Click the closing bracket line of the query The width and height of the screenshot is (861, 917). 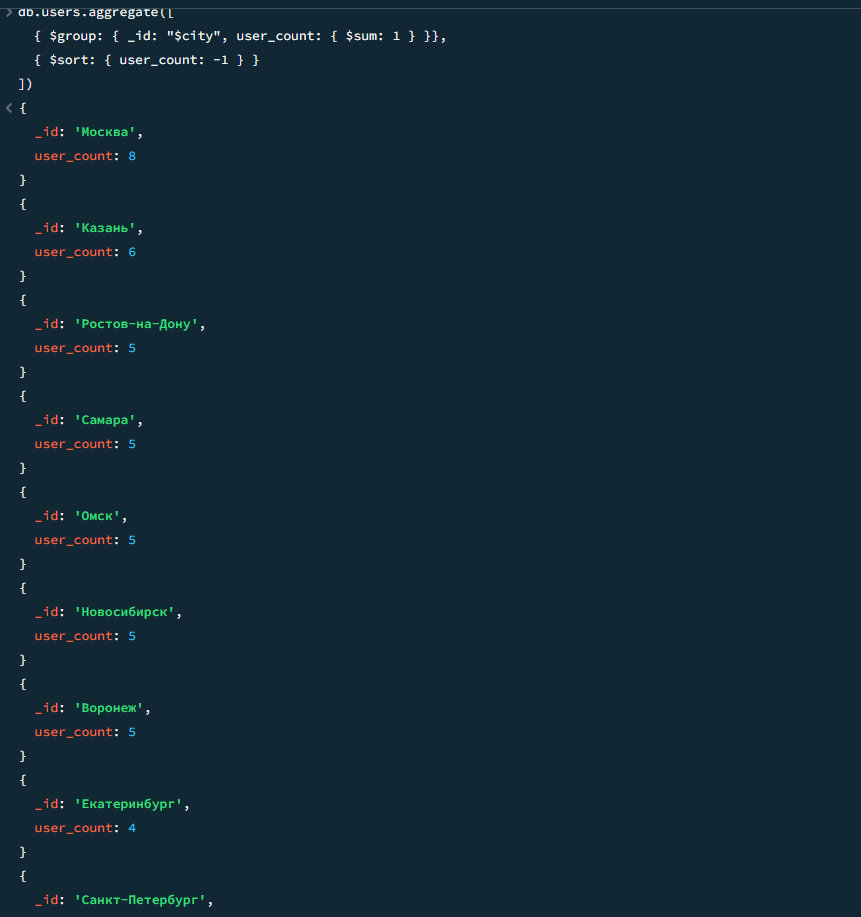tap(25, 84)
